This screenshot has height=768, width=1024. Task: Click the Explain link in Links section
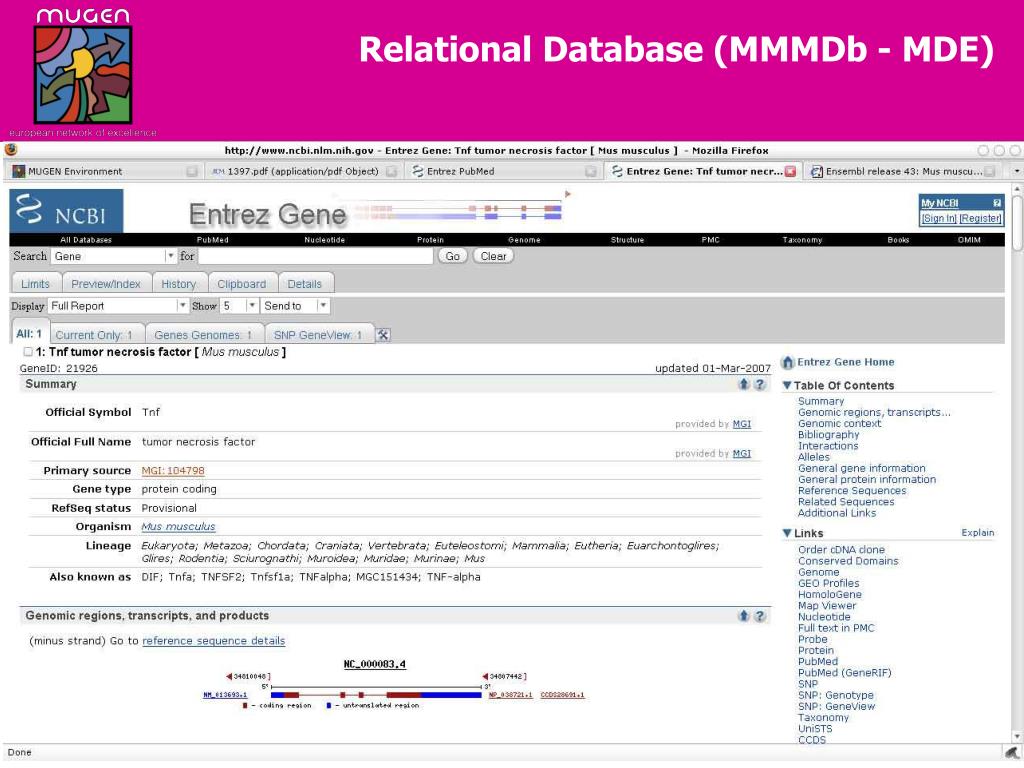[x=978, y=533]
